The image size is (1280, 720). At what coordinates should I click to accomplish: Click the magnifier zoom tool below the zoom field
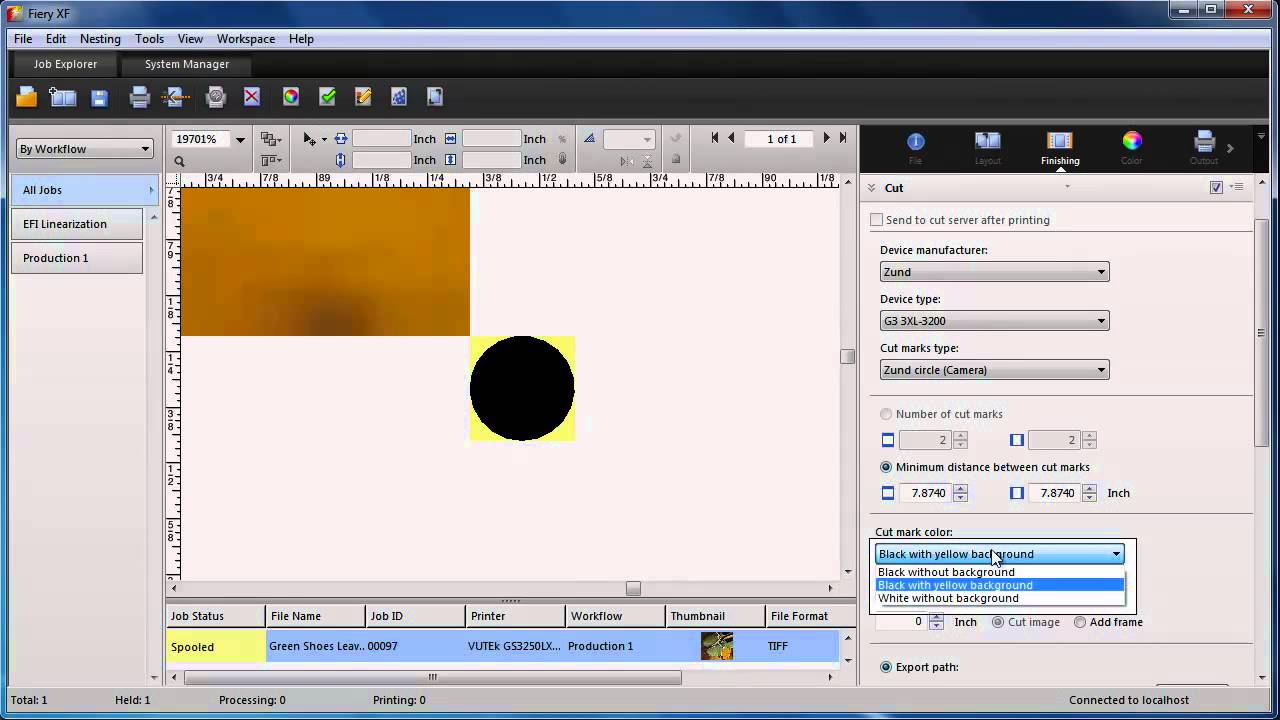click(x=179, y=161)
